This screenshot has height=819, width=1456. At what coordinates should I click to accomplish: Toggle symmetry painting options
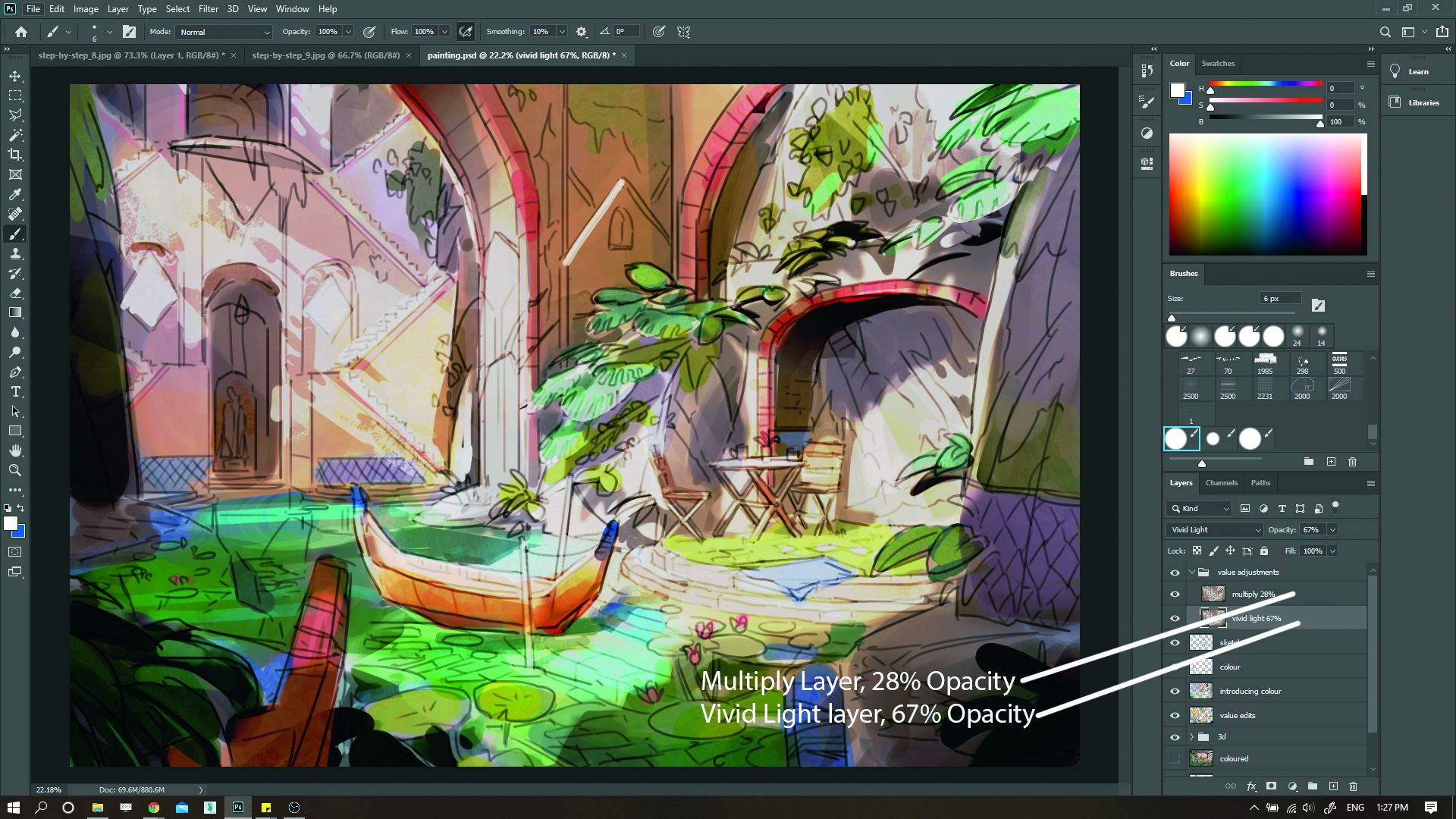684,32
